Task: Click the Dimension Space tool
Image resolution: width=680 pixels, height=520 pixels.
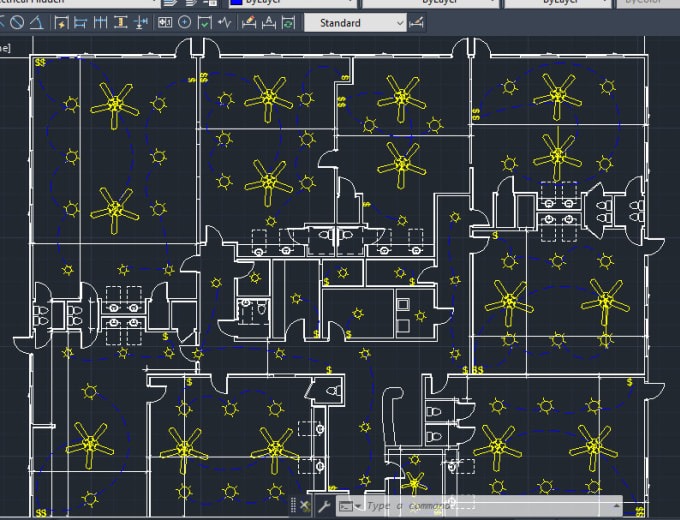Action: (x=121, y=22)
